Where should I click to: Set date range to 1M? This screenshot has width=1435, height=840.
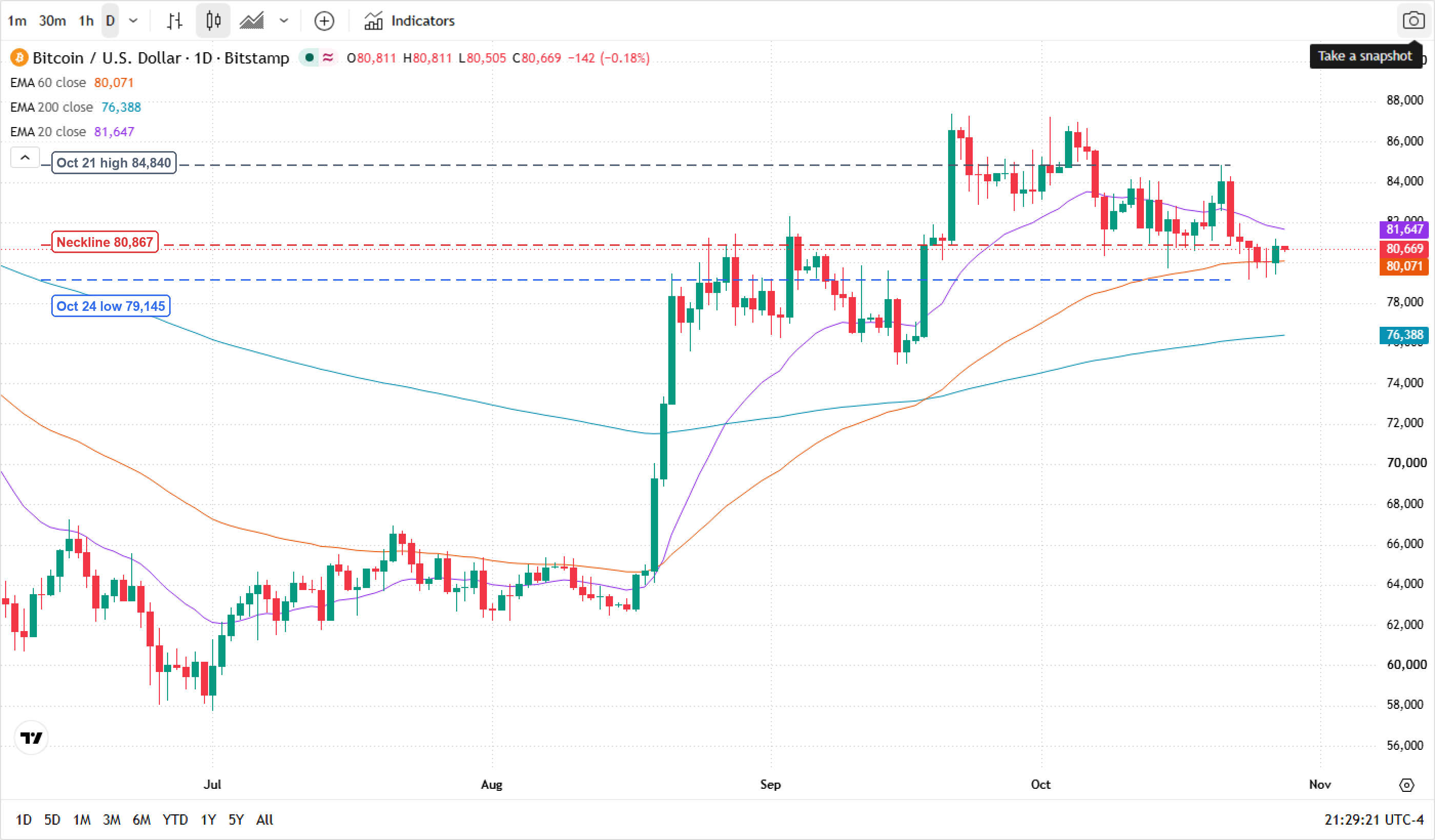point(82,820)
